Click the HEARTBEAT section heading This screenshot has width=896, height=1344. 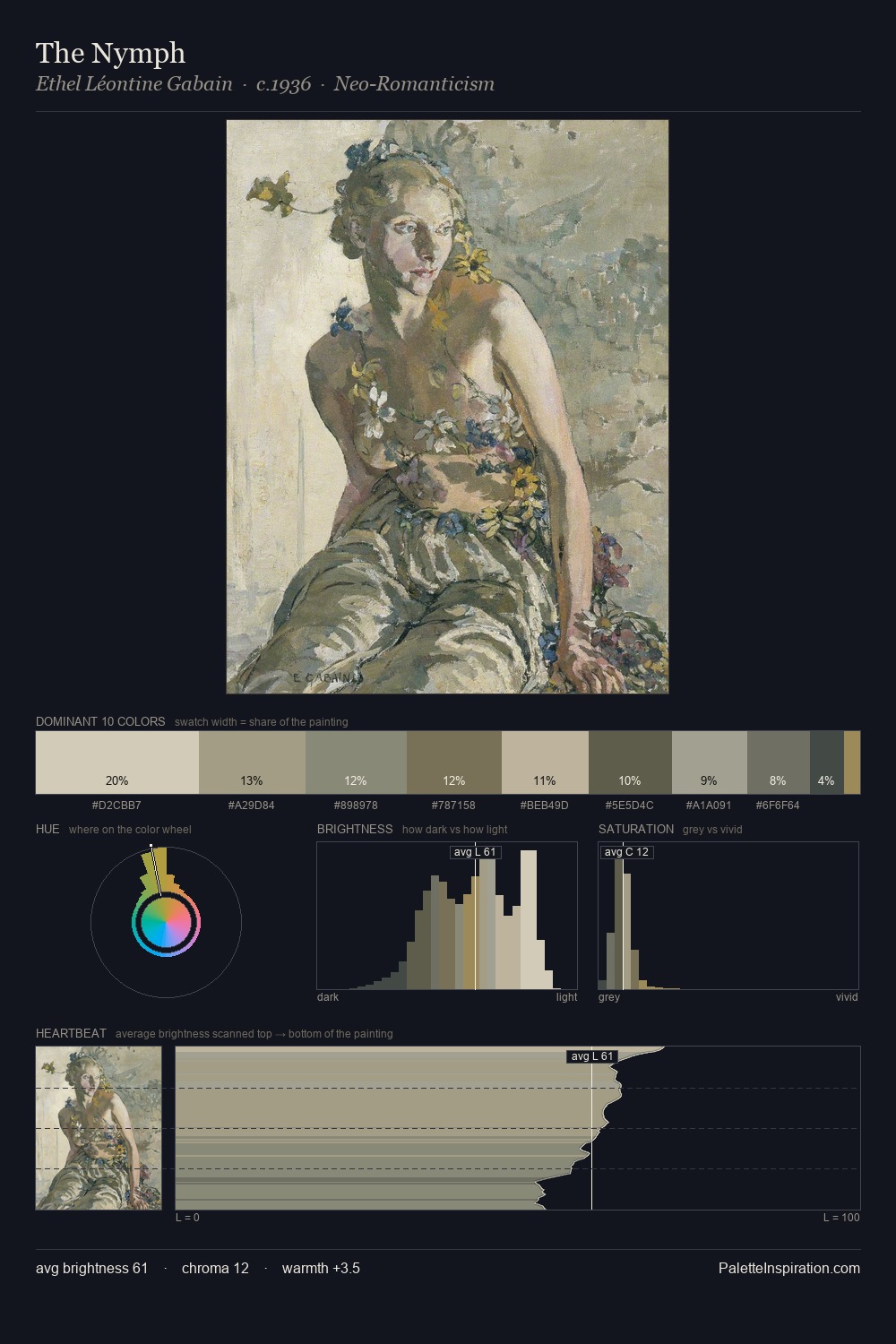pyautogui.click(x=71, y=1033)
